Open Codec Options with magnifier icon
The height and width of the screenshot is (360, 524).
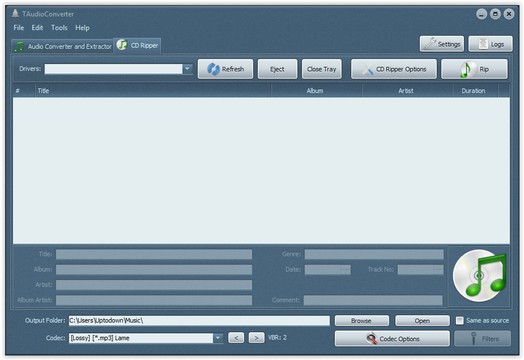pyautogui.click(x=392, y=339)
